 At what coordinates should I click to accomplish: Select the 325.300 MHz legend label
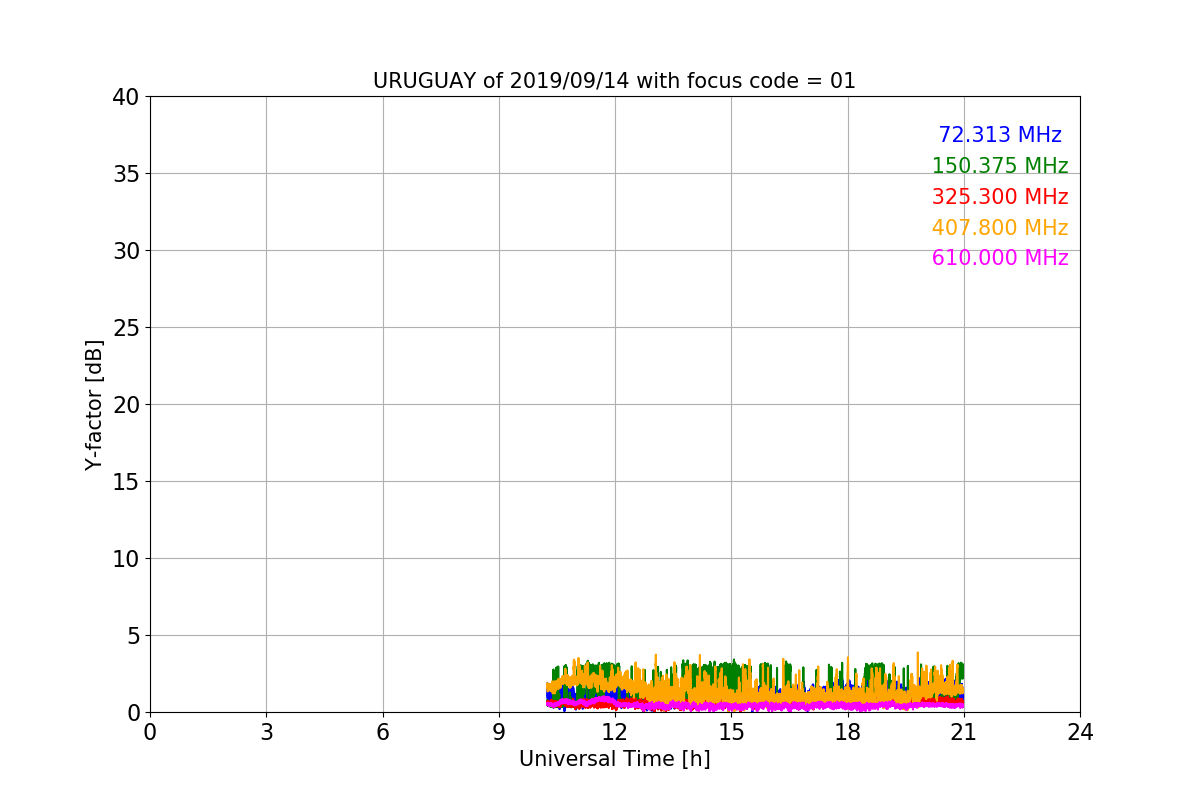[x=1000, y=197]
